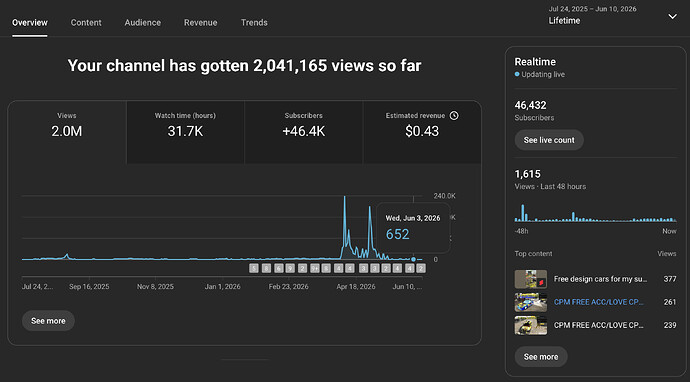Click See more in the Realtime panel
The image size is (690, 382).
point(541,357)
